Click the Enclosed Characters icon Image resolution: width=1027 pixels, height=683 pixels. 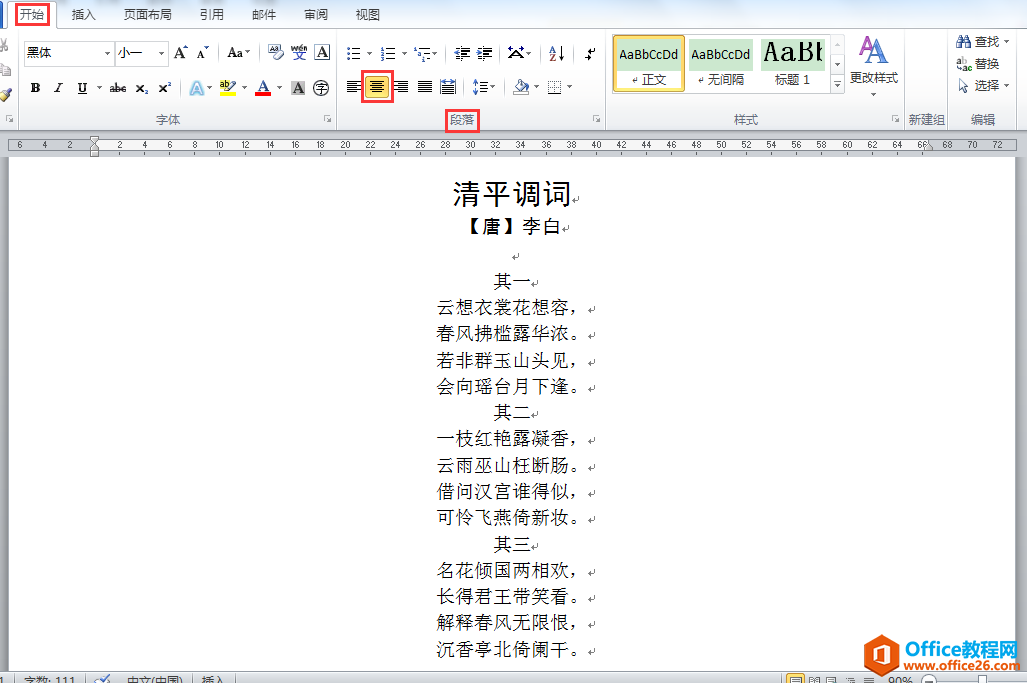[x=321, y=88]
